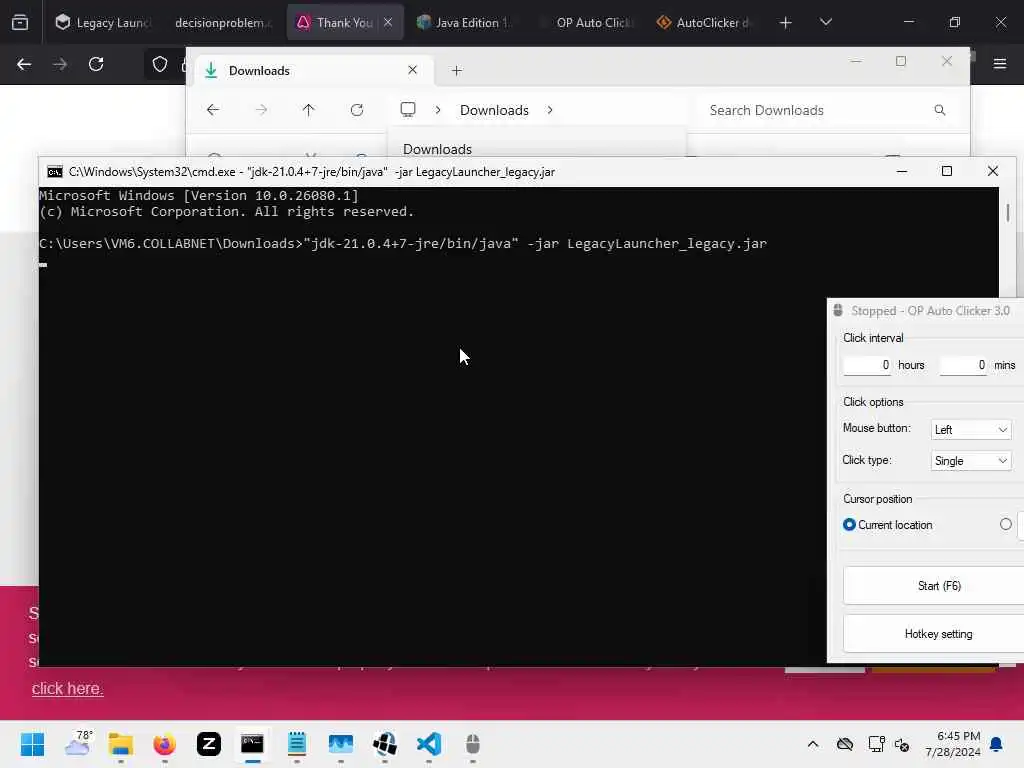The width and height of the screenshot is (1024, 768).
Task: Show hidden system tray icons
Action: click(813, 744)
